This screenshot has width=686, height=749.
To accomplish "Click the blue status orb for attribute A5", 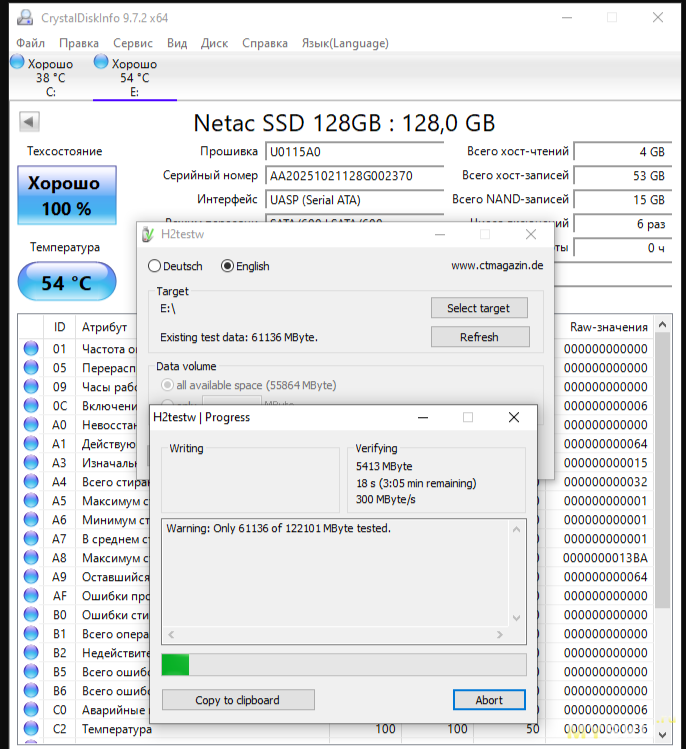I will click(x=31, y=501).
